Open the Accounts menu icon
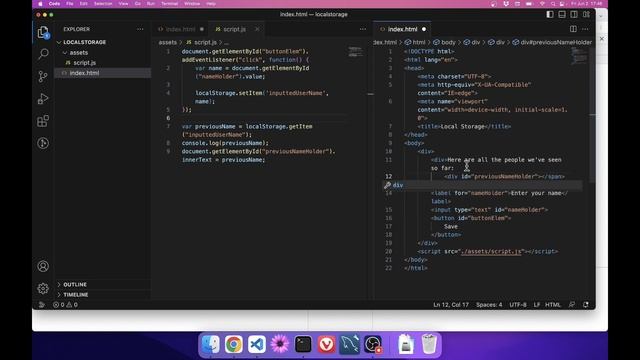640x360 pixels. 43,266
